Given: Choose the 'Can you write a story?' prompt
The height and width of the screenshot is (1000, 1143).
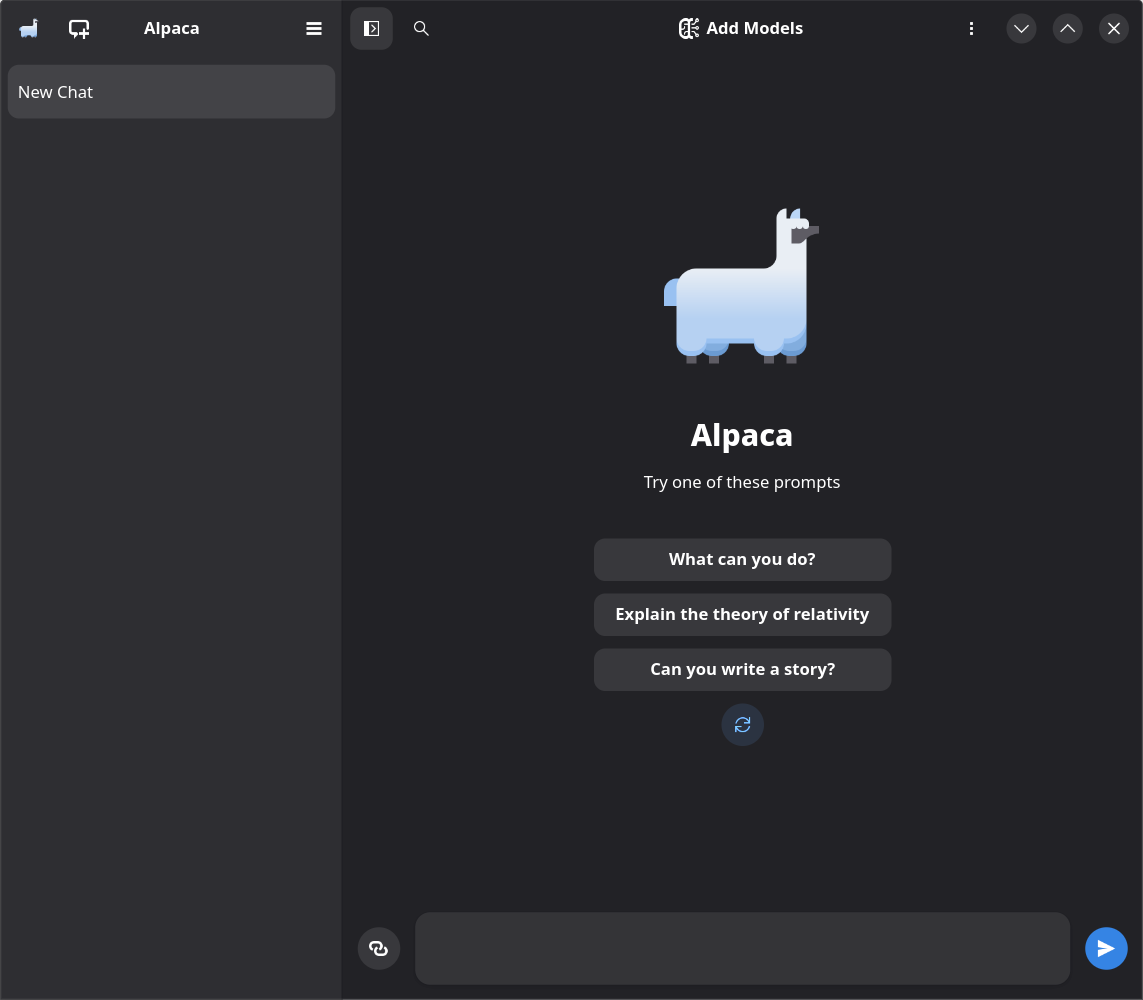Looking at the screenshot, I should 742,670.
